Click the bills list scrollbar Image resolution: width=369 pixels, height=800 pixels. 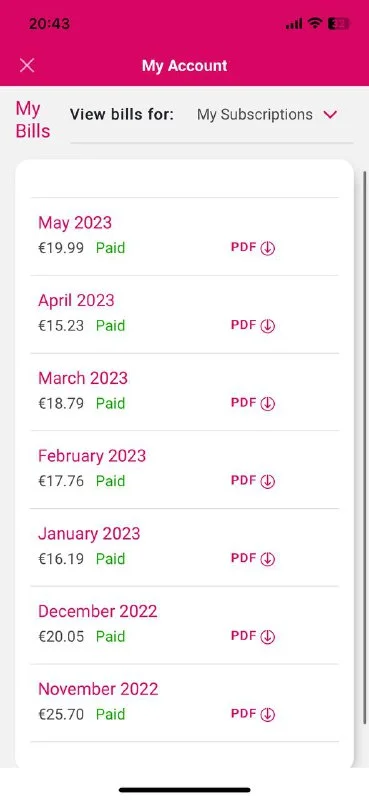tap(364, 446)
